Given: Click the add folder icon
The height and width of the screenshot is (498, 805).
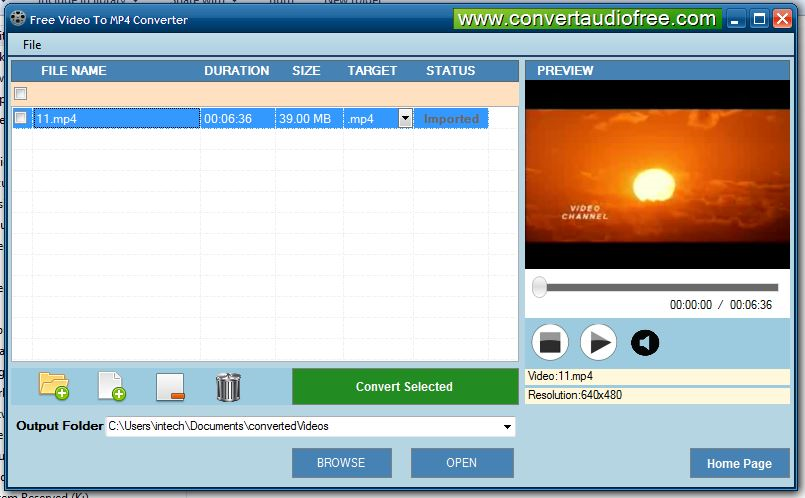Looking at the screenshot, I should (x=53, y=386).
